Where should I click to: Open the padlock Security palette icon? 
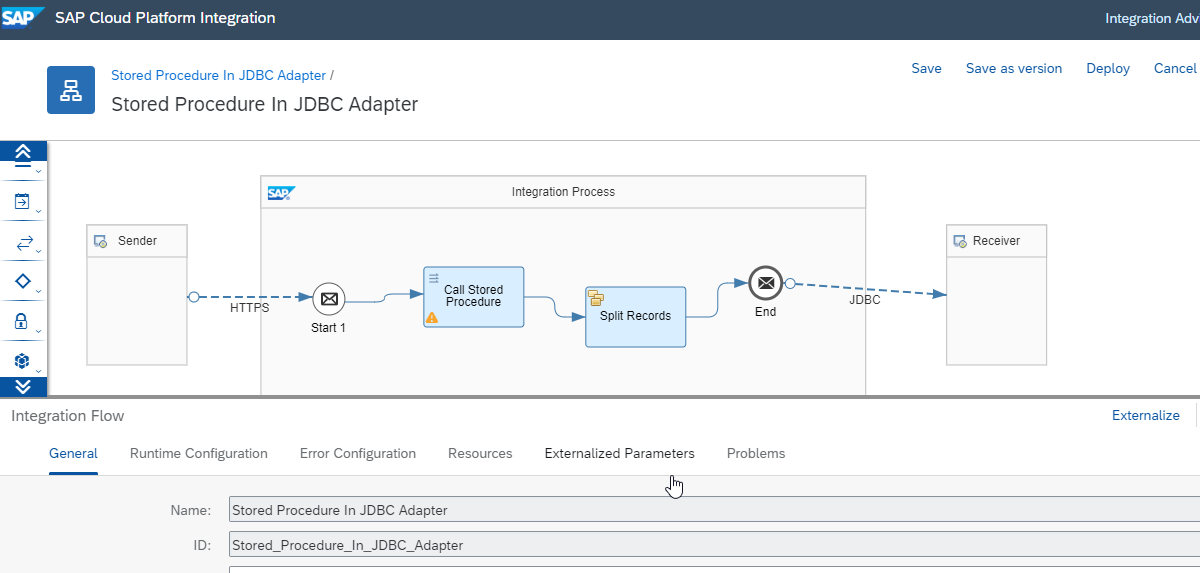coord(22,321)
